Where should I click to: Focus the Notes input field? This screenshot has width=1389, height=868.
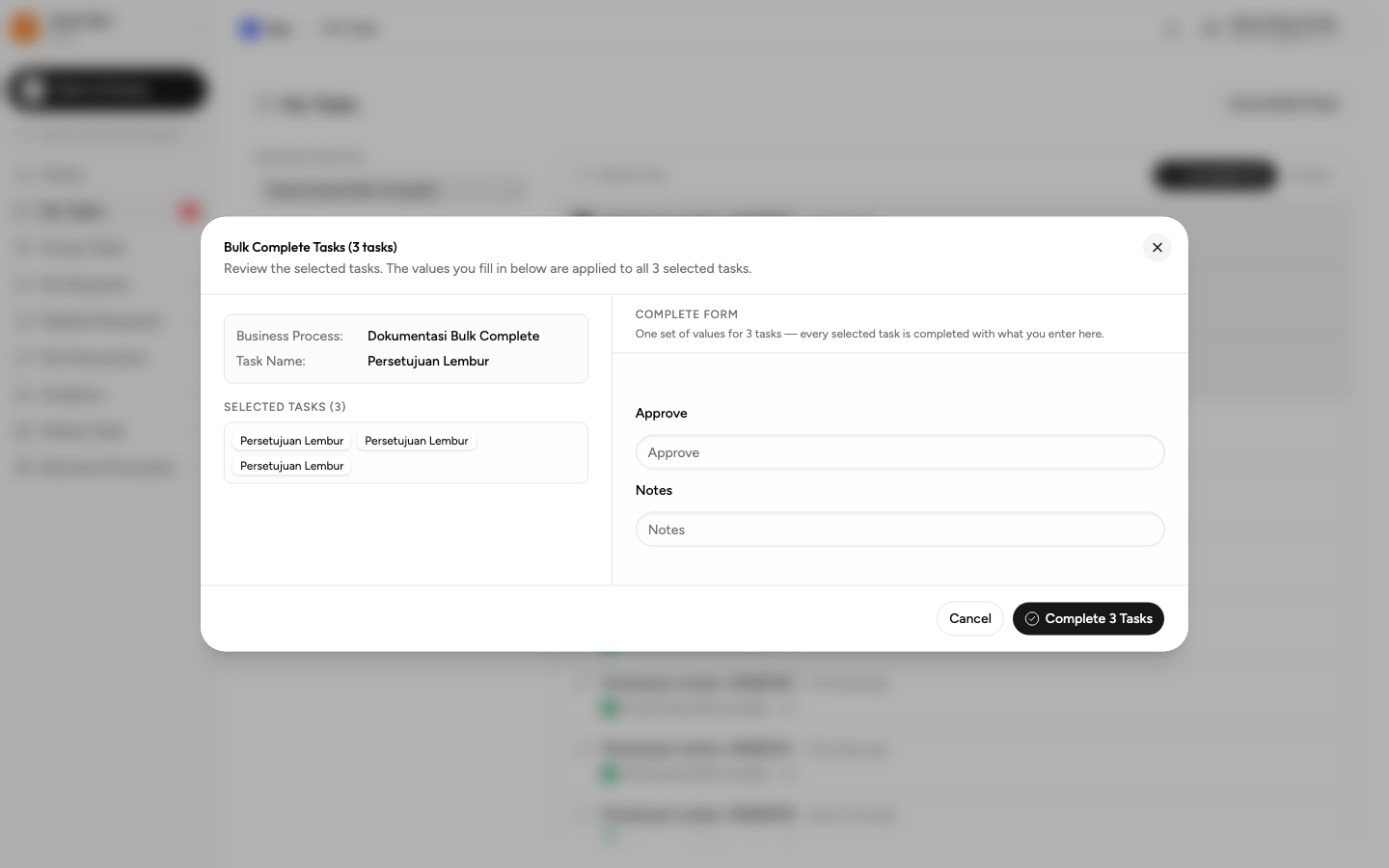[x=899, y=529]
